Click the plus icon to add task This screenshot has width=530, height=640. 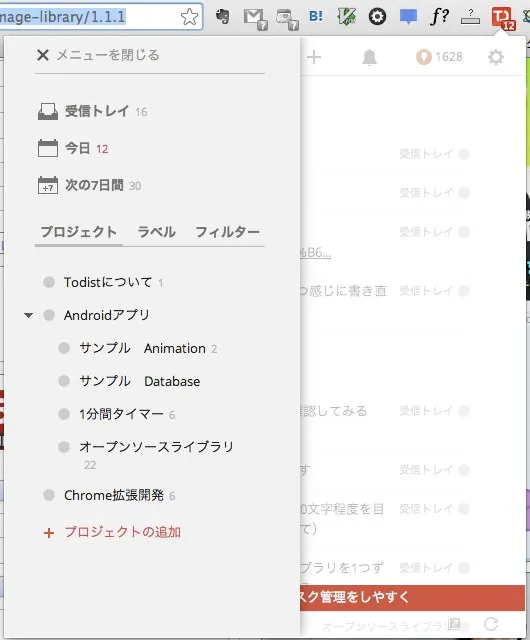[x=314, y=57]
